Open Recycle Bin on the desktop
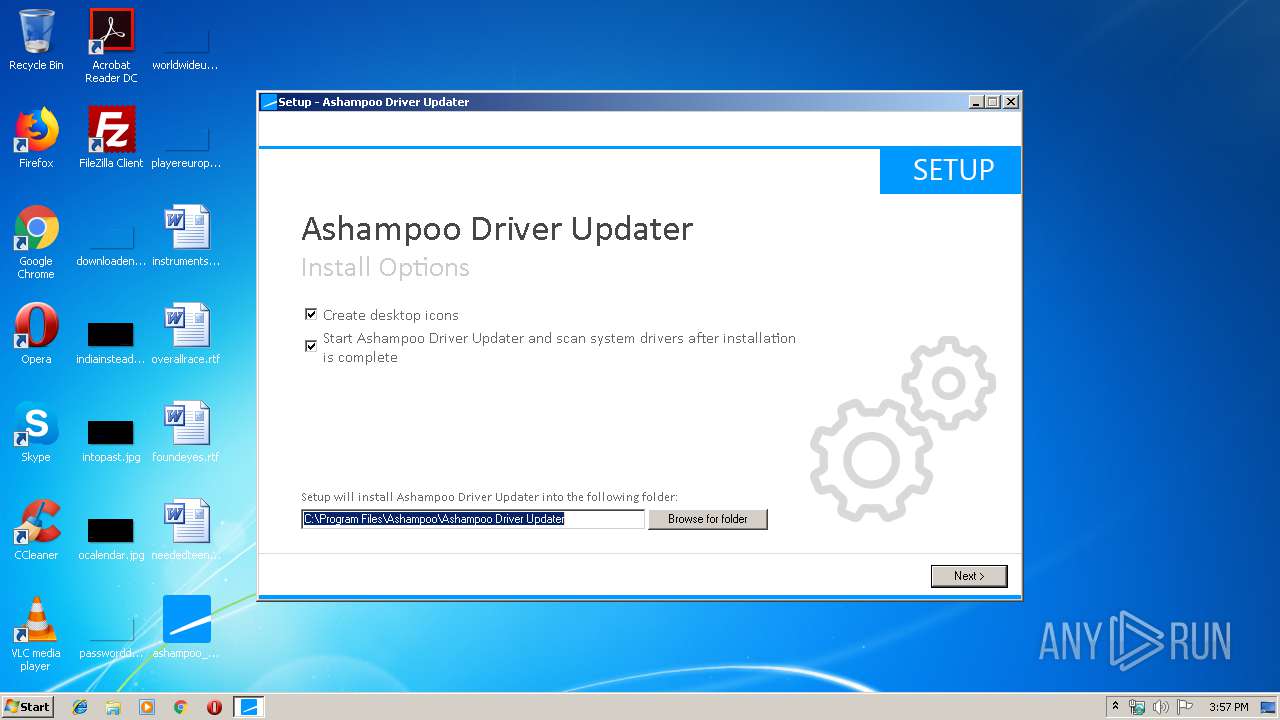This screenshot has width=1280, height=720. coord(36,40)
